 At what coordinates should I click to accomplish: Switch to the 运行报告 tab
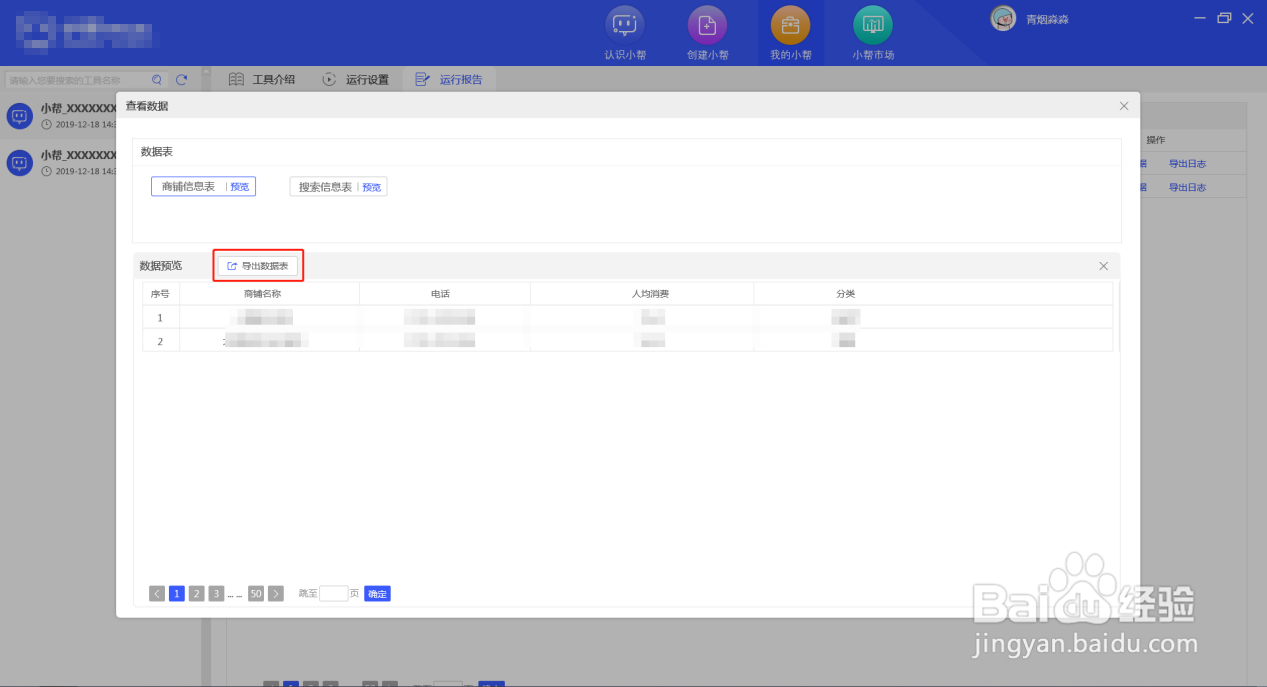(449, 79)
